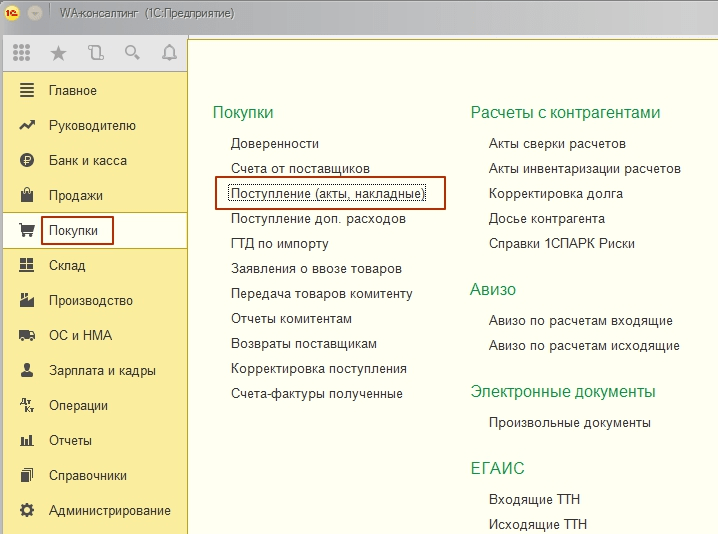Click the Банк и касса ruble icon
718x534 pixels.
click(27, 161)
